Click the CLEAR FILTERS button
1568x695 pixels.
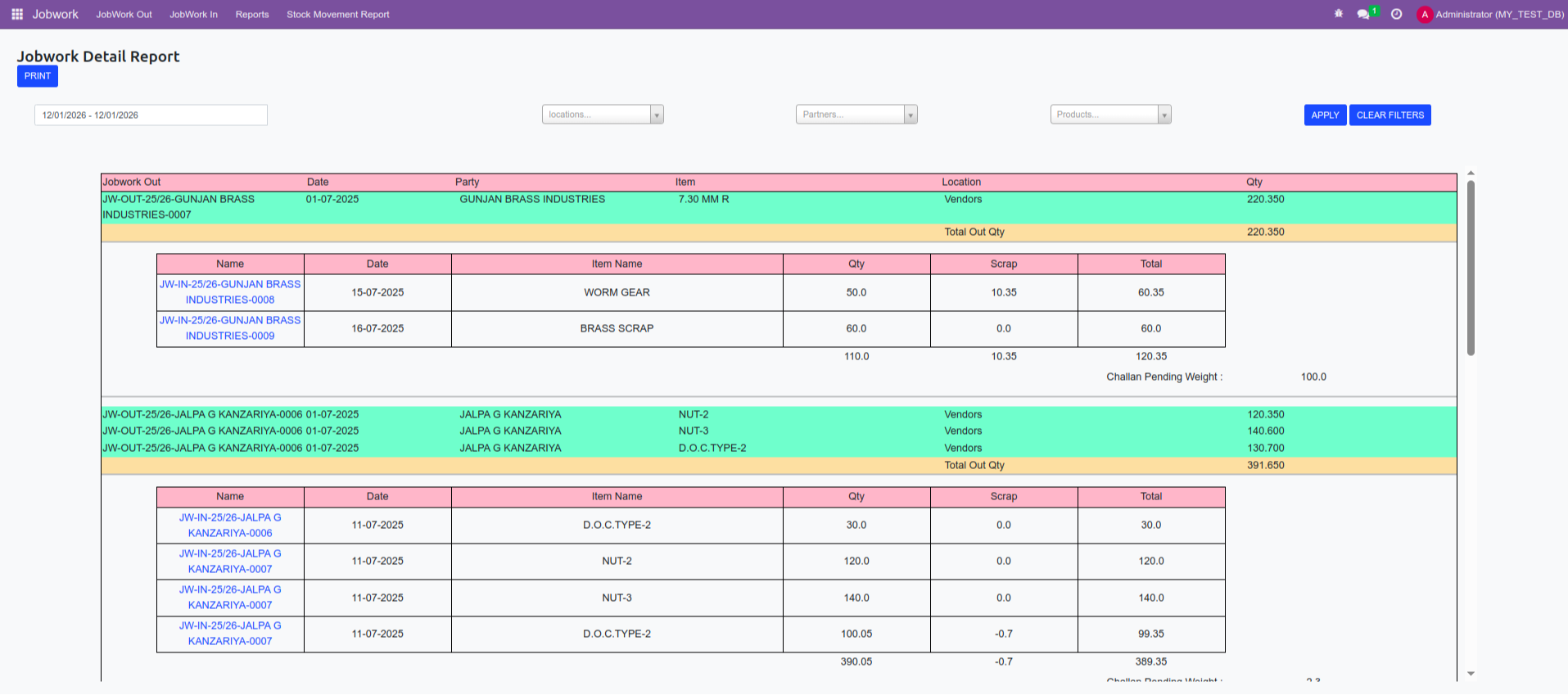1390,115
